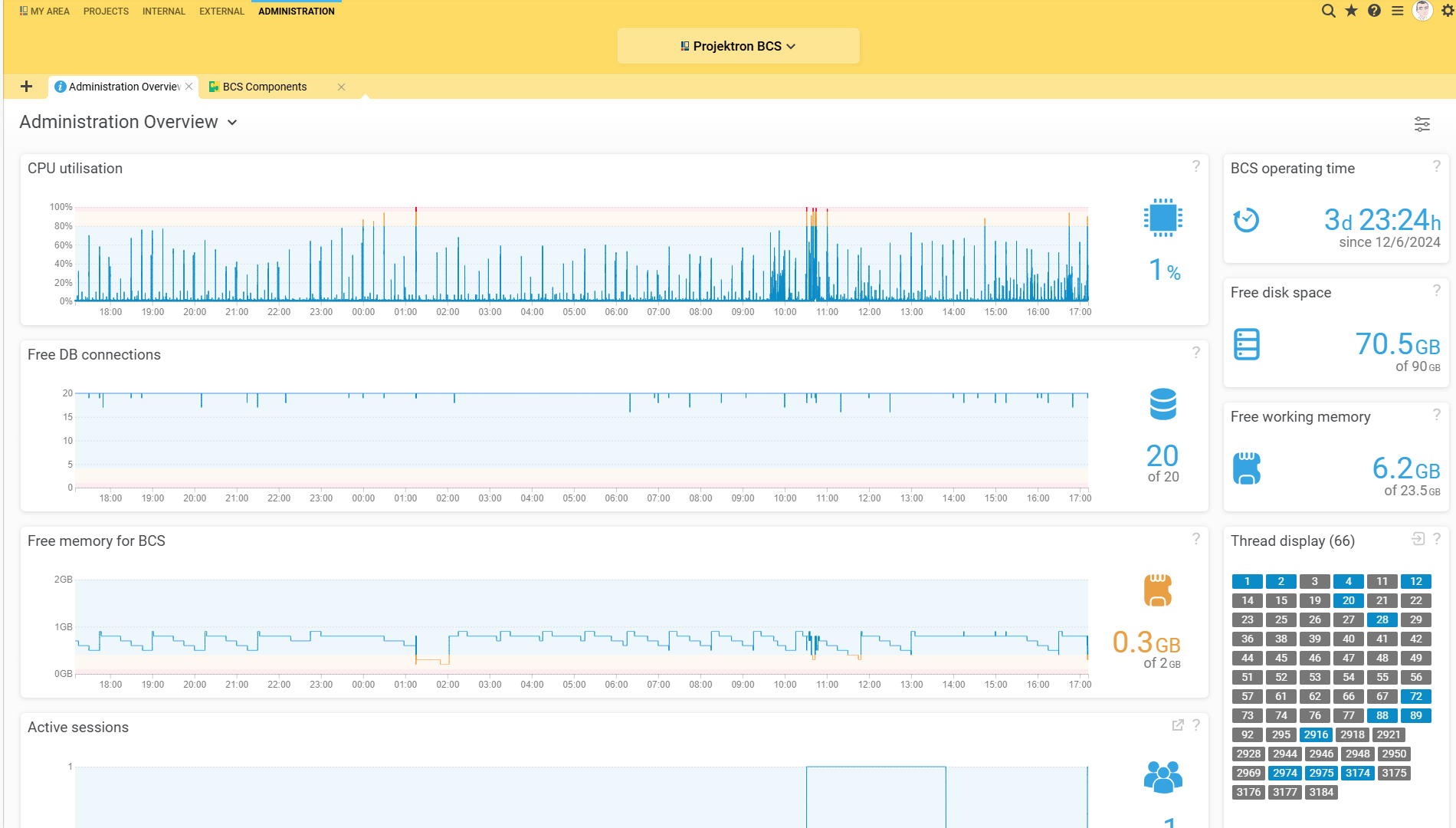
Task: Click the '6.2GB' free working memory value
Action: click(1406, 468)
